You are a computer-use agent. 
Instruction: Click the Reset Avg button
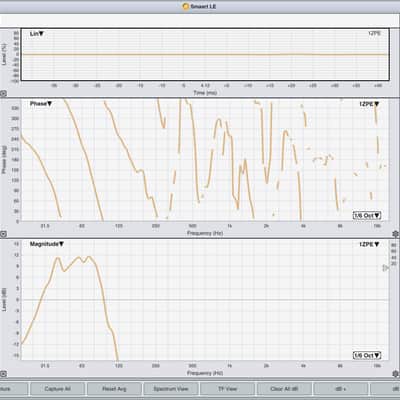tap(114, 389)
